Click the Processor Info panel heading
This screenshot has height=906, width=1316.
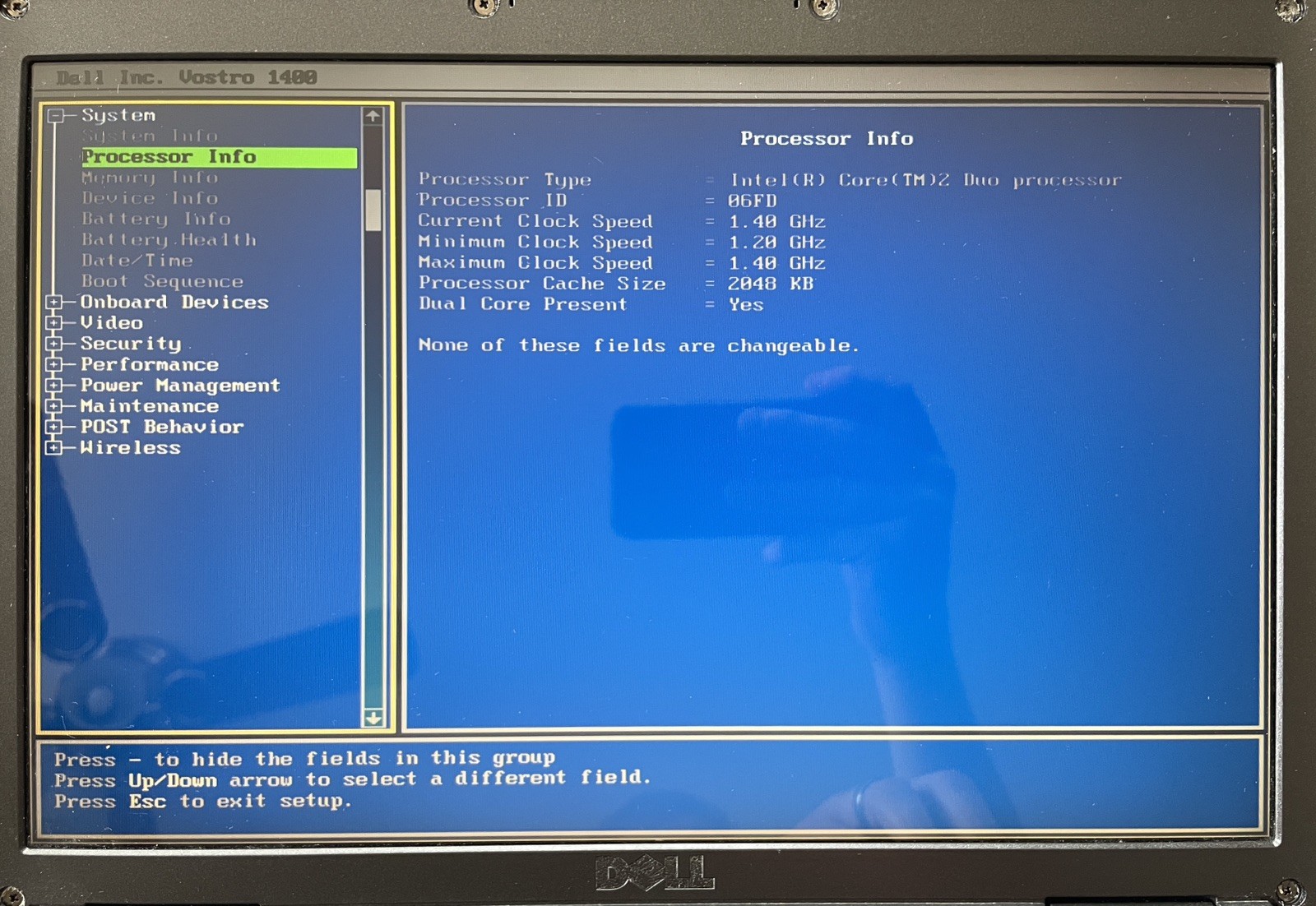coord(827,139)
